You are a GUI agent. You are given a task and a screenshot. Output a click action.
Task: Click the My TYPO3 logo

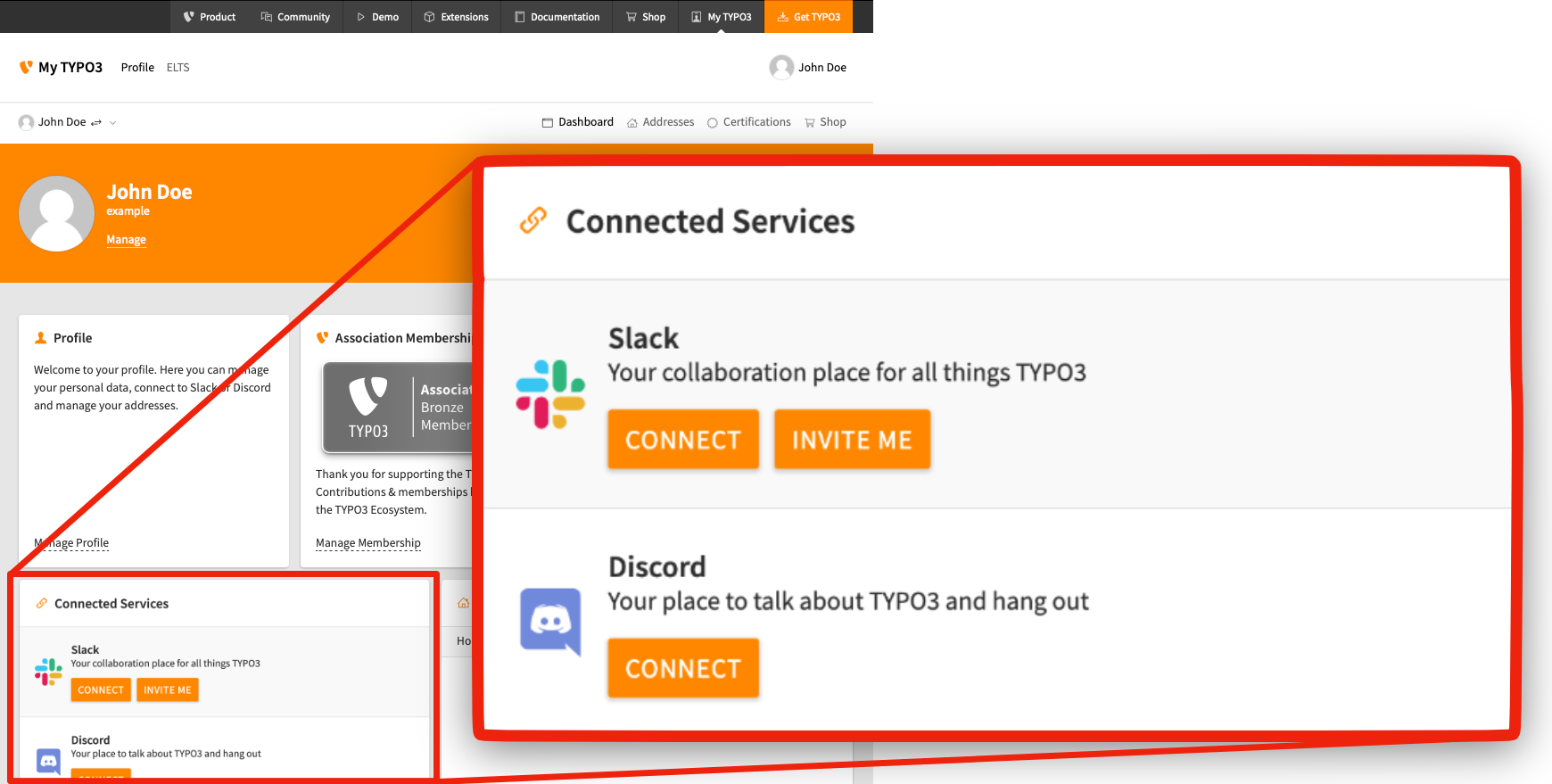(x=61, y=67)
